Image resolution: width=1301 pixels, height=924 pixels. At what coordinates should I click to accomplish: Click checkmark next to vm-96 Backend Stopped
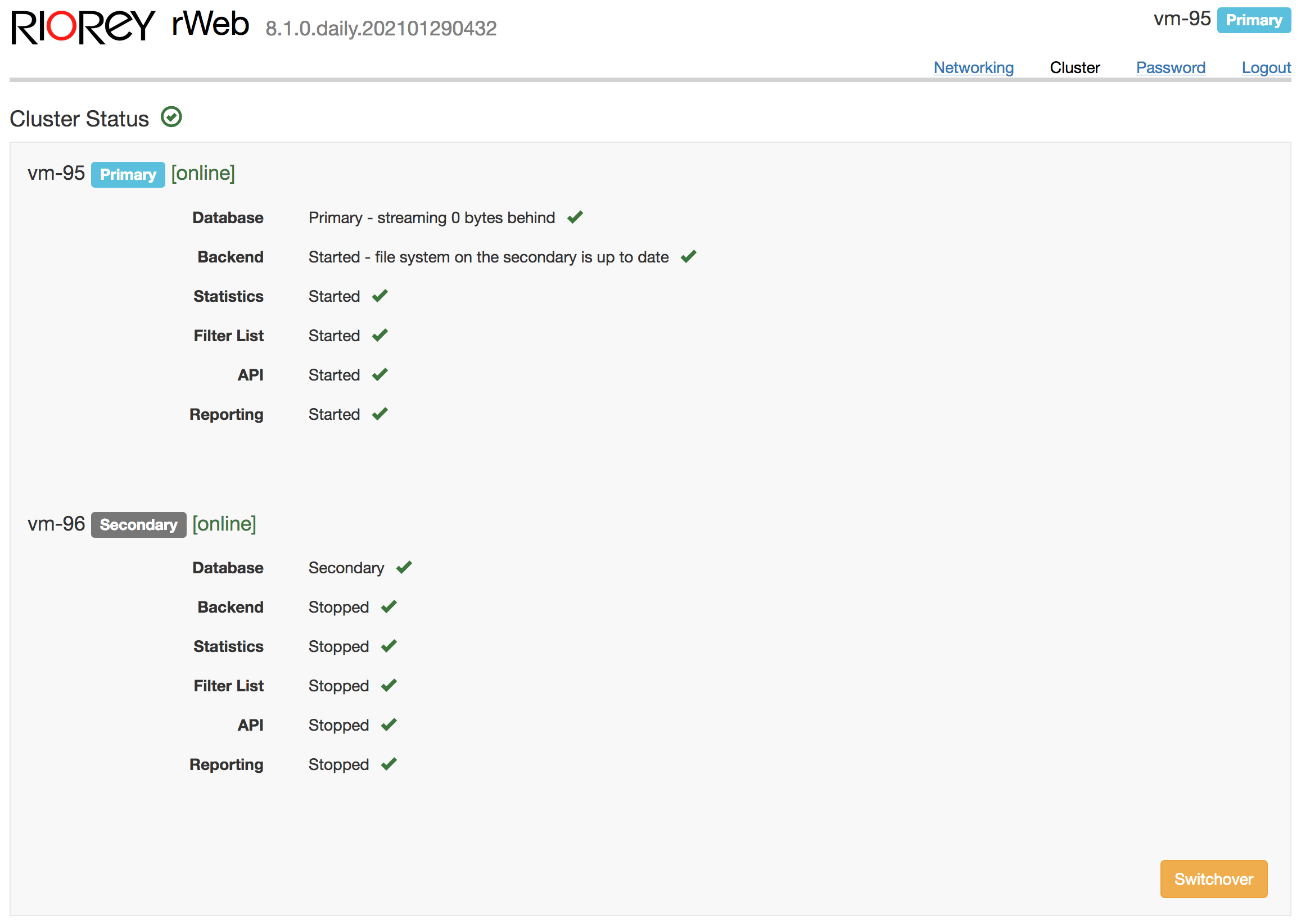tap(389, 606)
